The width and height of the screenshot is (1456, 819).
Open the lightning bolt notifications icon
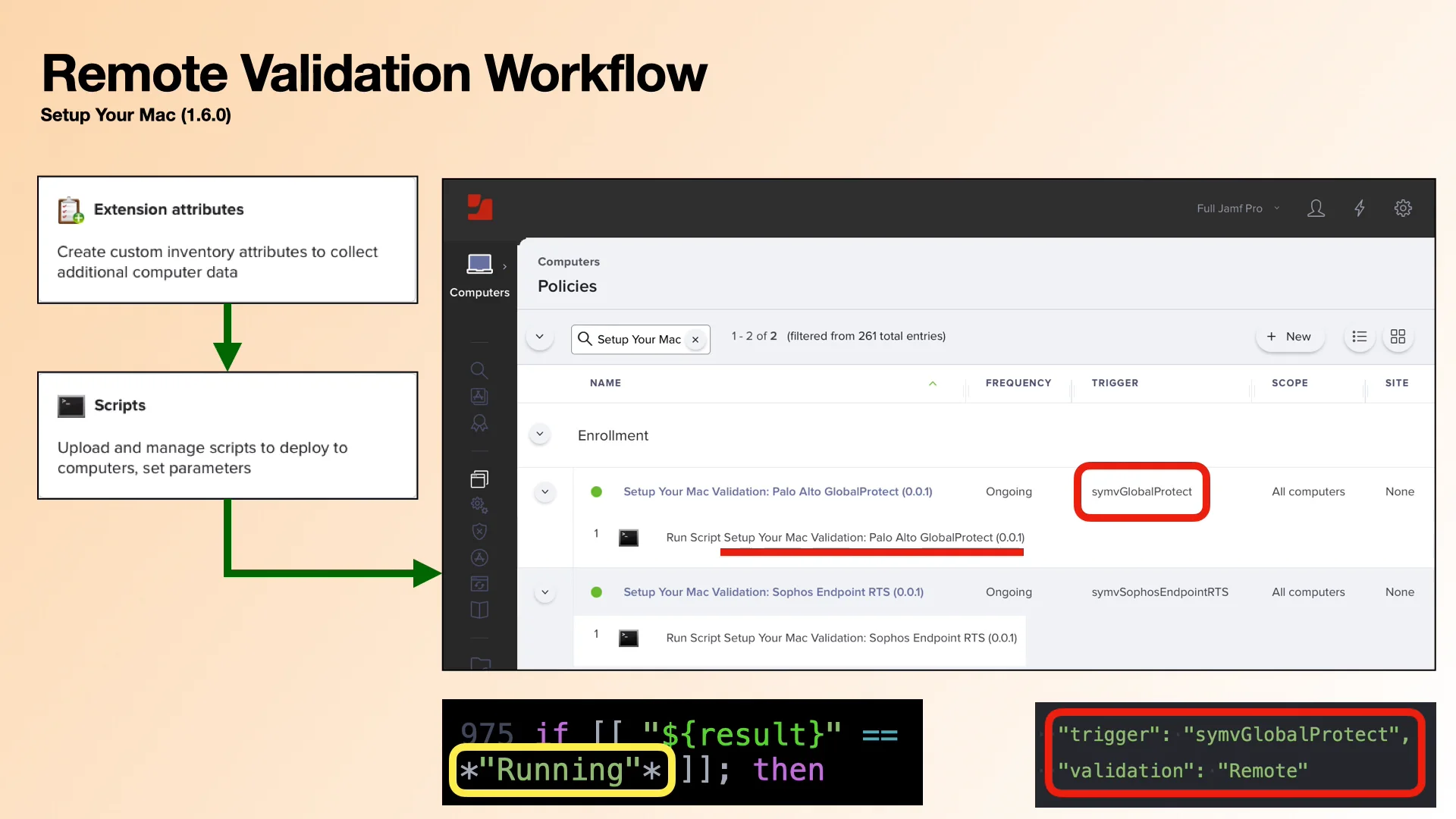click(1360, 208)
